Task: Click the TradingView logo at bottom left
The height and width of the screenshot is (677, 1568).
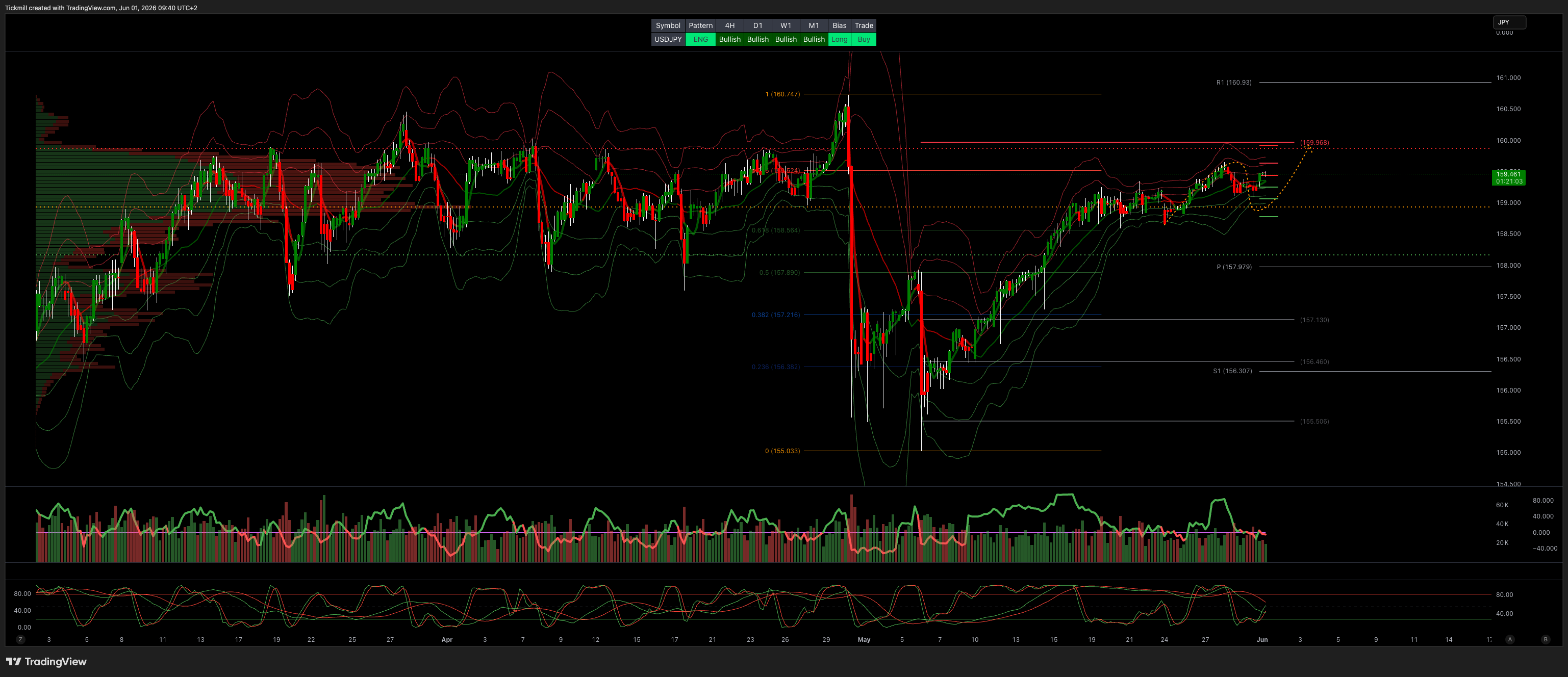Action: [46, 662]
